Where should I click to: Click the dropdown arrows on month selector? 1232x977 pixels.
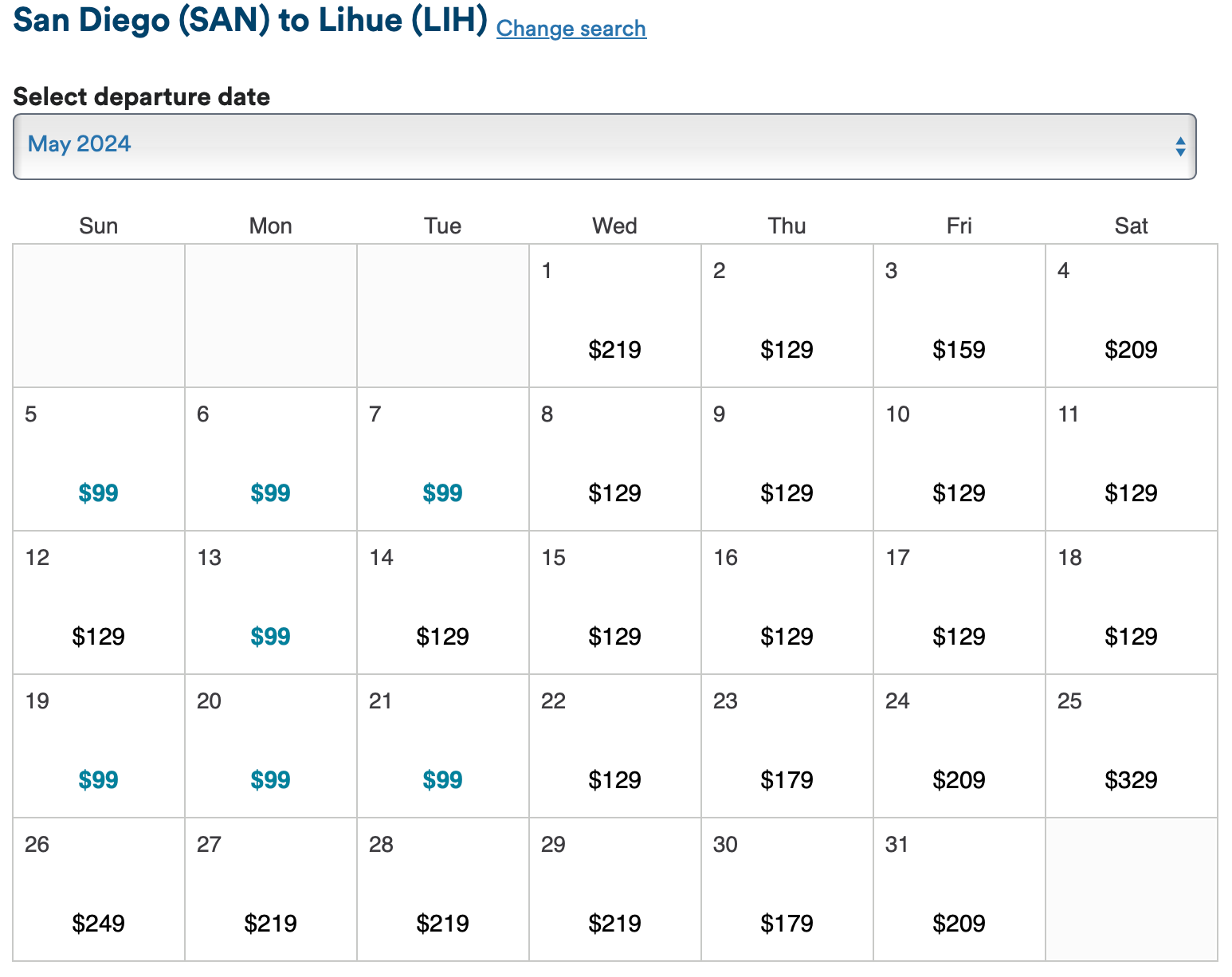point(1179,147)
